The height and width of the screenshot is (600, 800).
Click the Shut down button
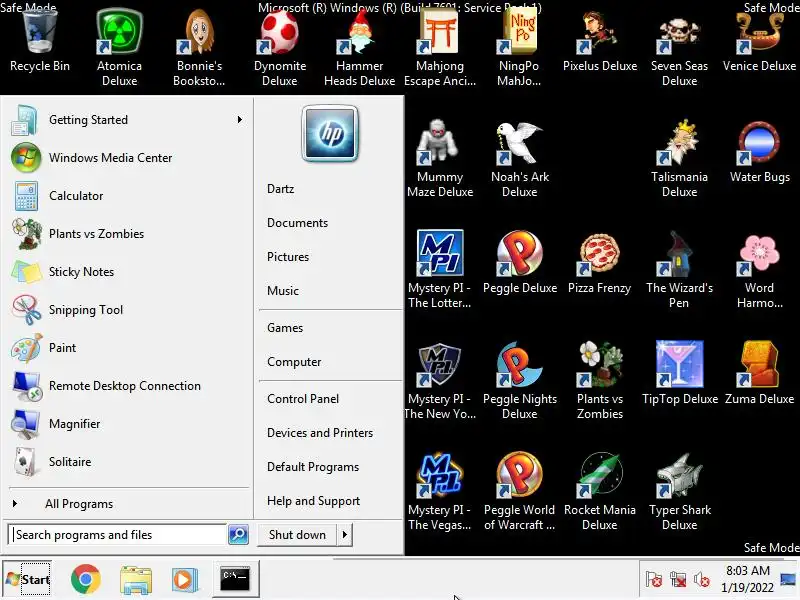point(297,535)
